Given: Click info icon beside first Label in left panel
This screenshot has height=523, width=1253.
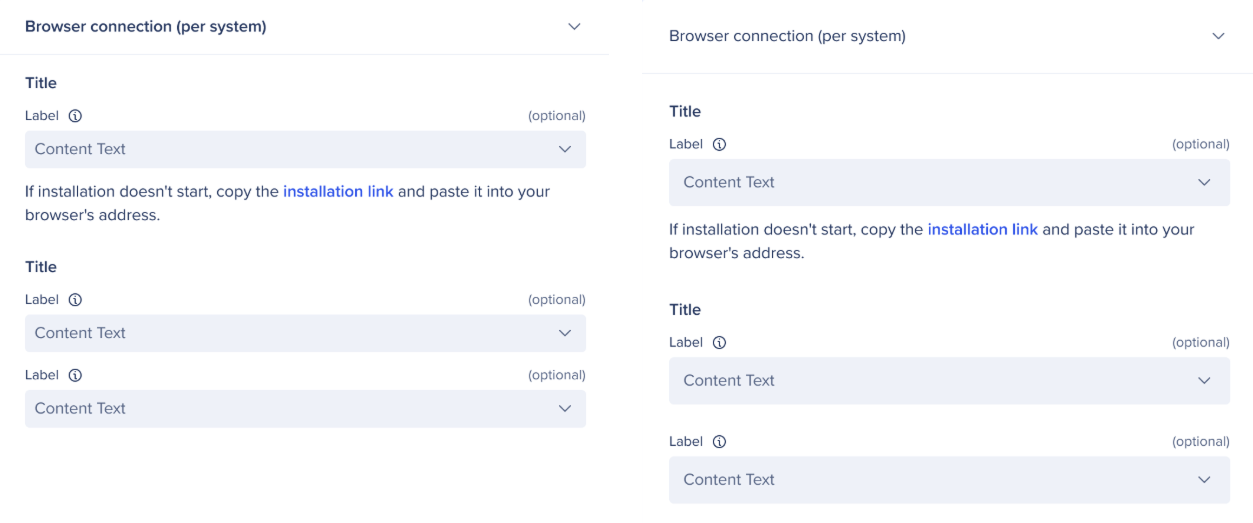Looking at the screenshot, I should pyautogui.click(x=75, y=116).
